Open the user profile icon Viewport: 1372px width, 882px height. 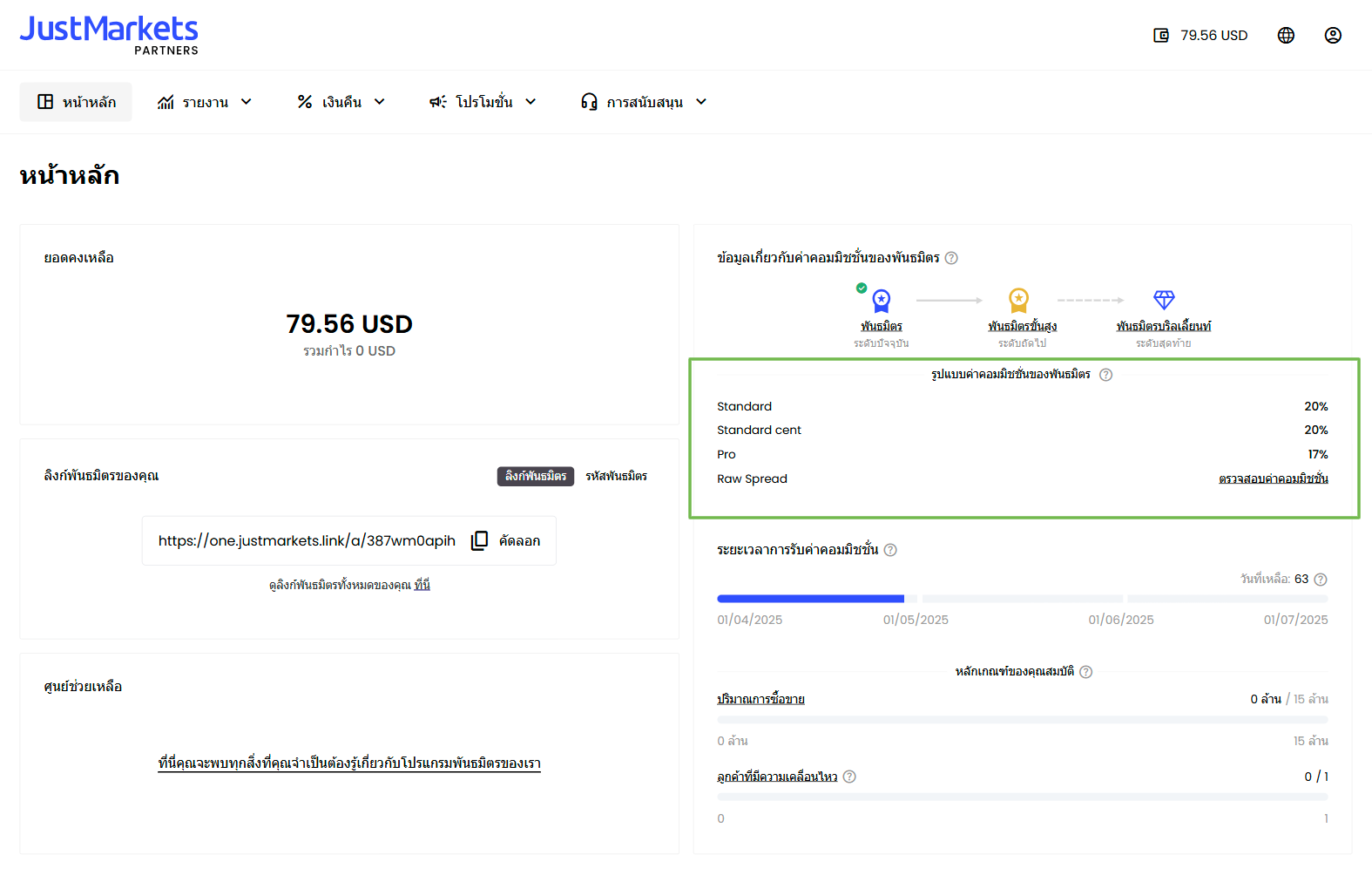(x=1333, y=35)
